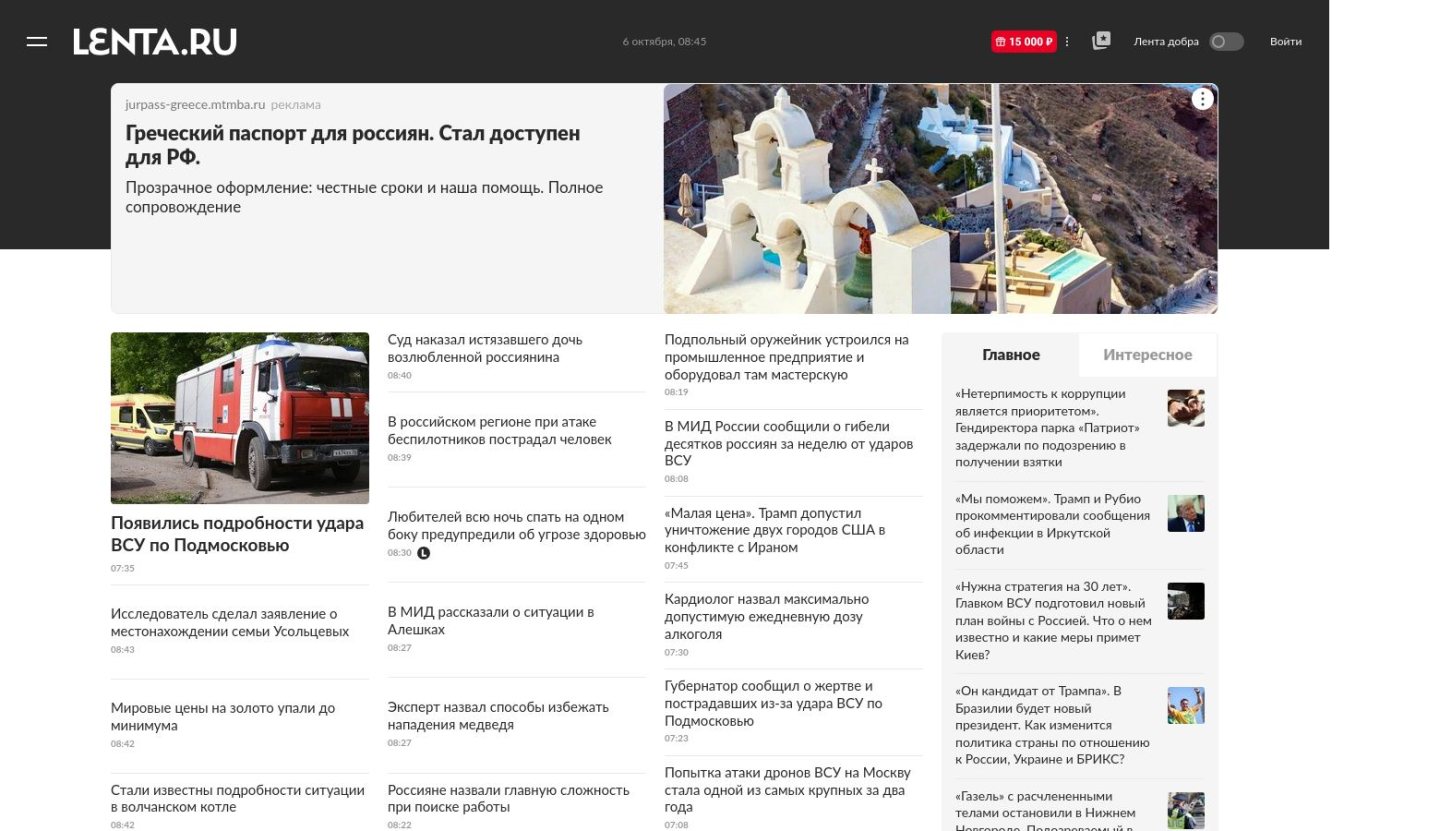This screenshot has height=831, width=1440.
Task: Switch to the Интересное tab
Action: pos(1148,355)
